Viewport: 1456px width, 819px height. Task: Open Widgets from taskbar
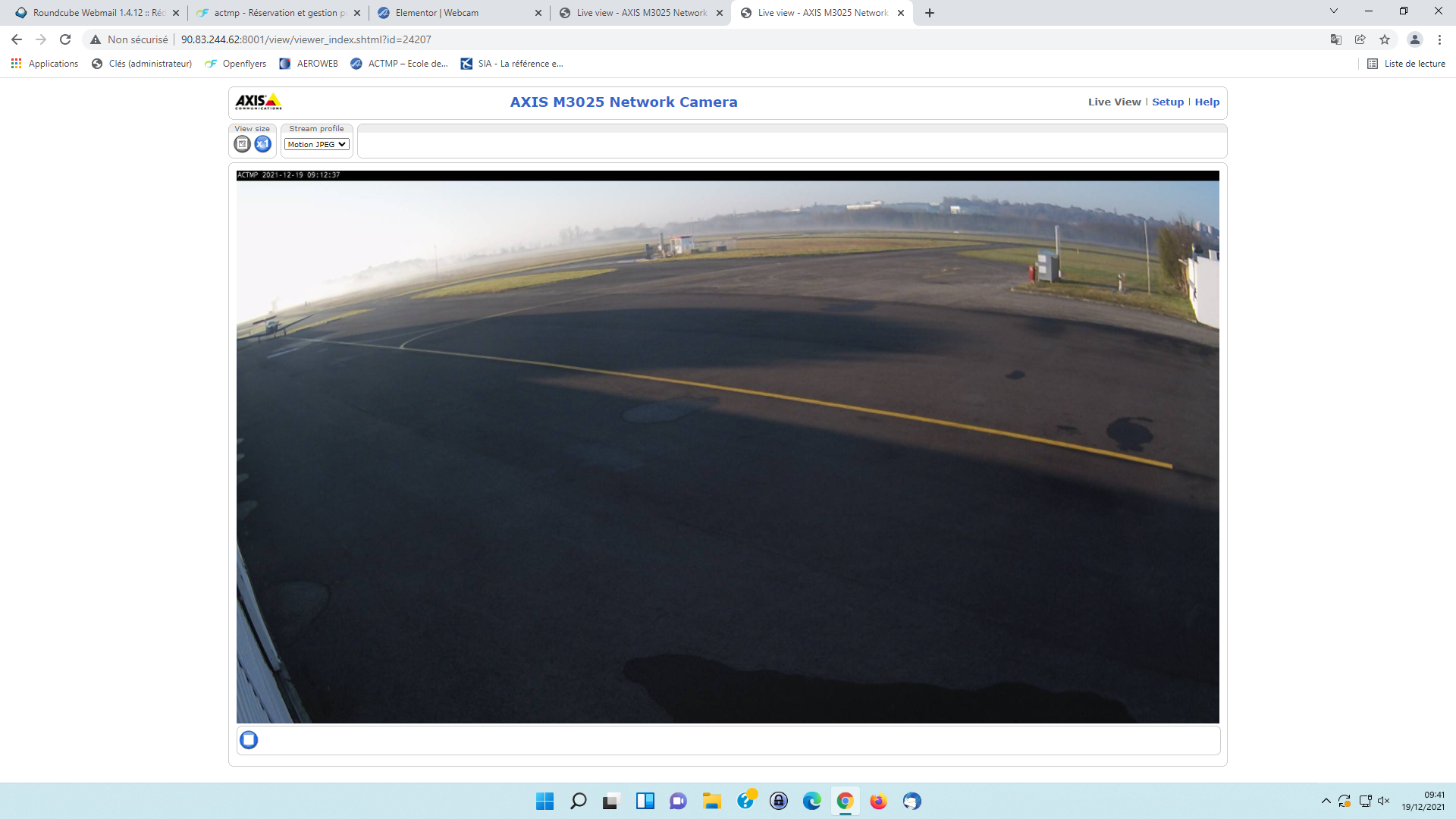(645, 801)
